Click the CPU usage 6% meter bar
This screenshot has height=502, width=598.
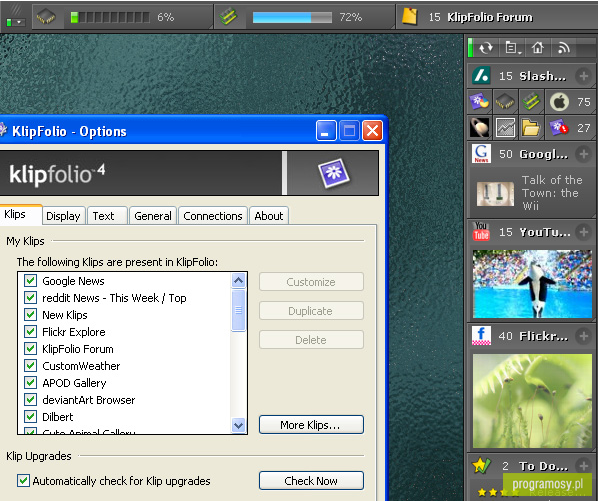coord(110,17)
